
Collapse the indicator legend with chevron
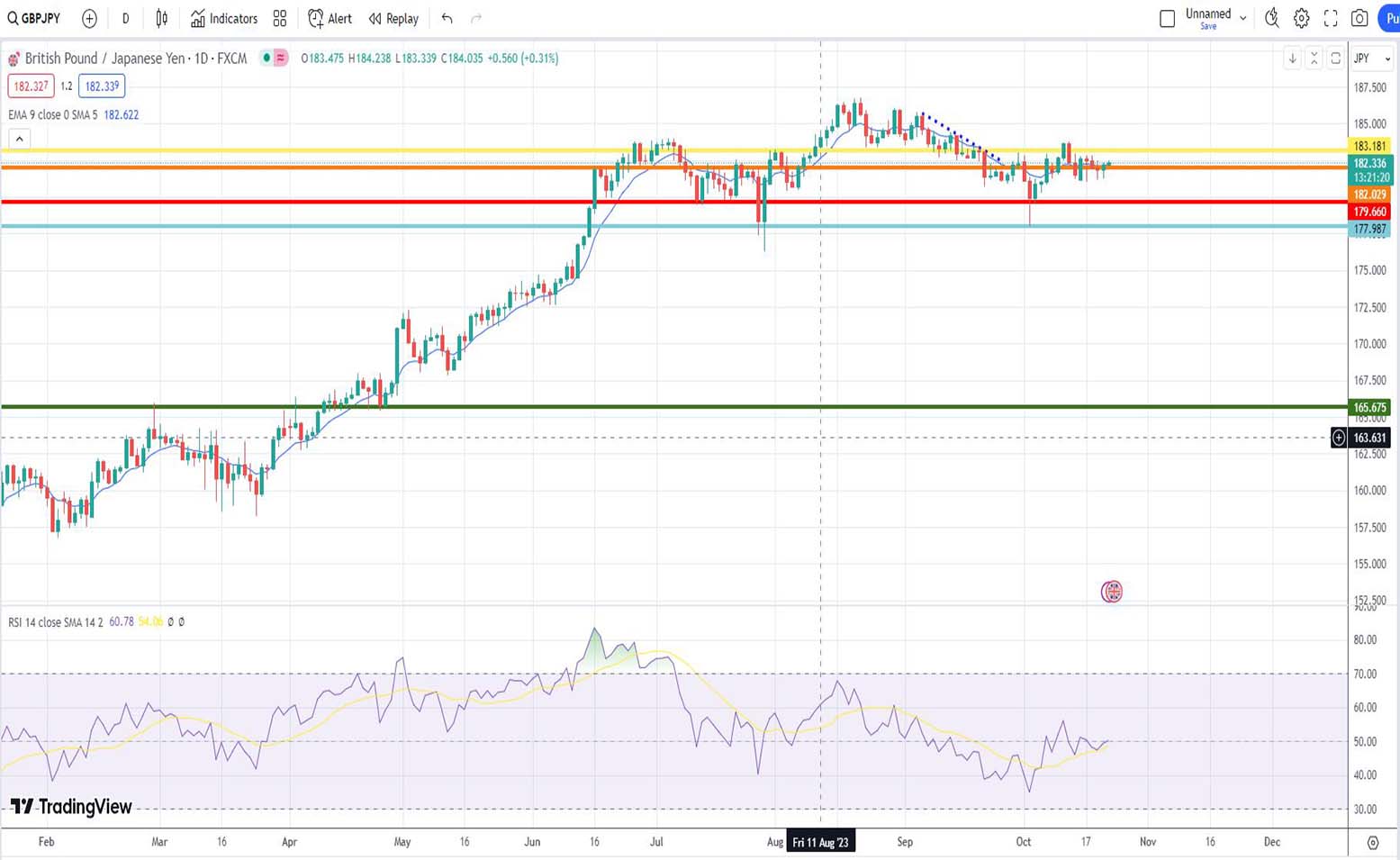click(x=19, y=139)
